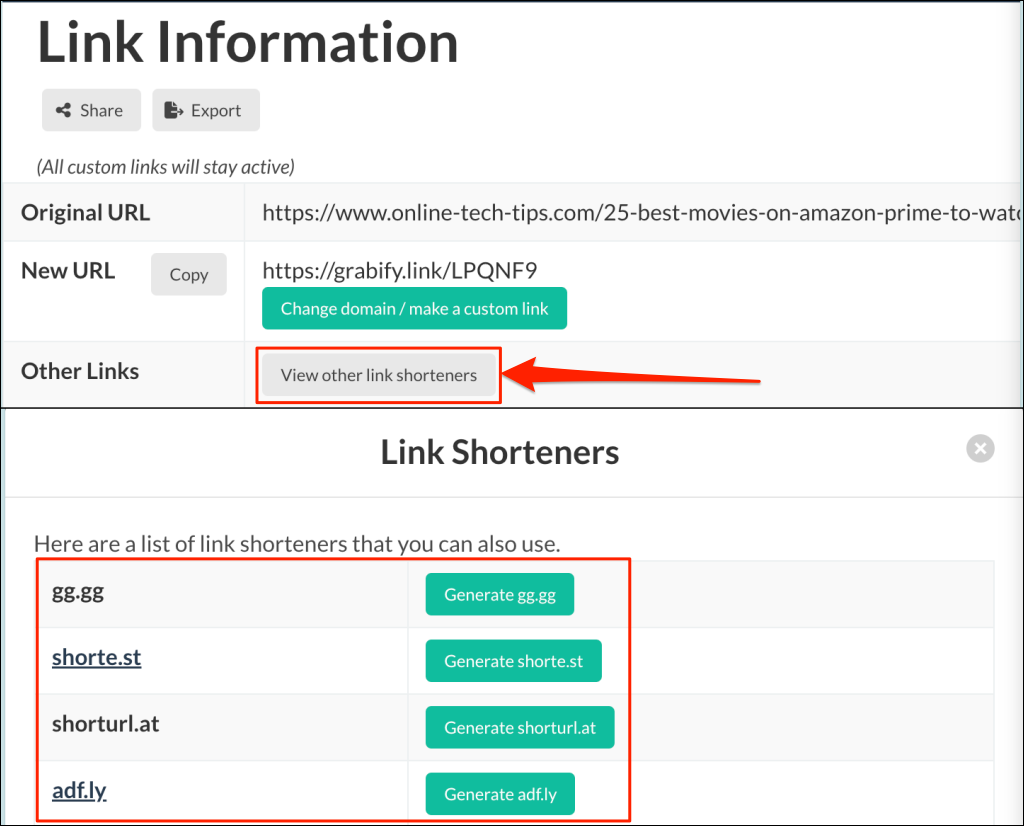Click the Link Information heading
This screenshot has height=826, width=1024.
pos(248,42)
